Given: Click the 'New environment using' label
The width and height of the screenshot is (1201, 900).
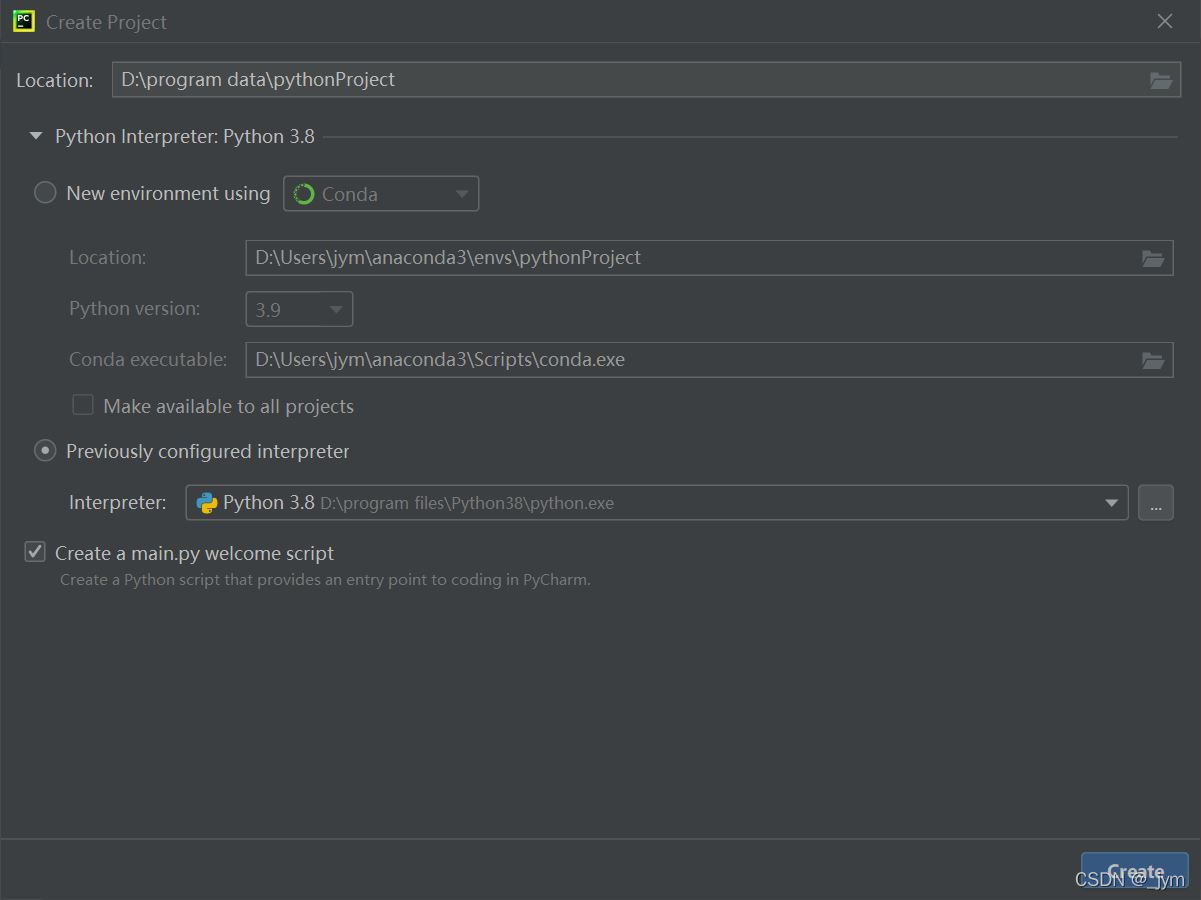Looking at the screenshot, I should 168,194.
